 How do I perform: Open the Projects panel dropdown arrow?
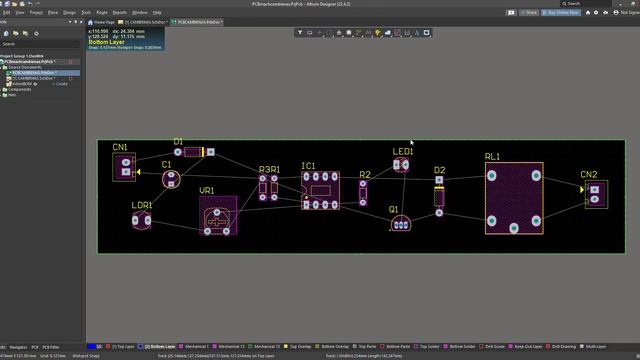click(70, 22)
